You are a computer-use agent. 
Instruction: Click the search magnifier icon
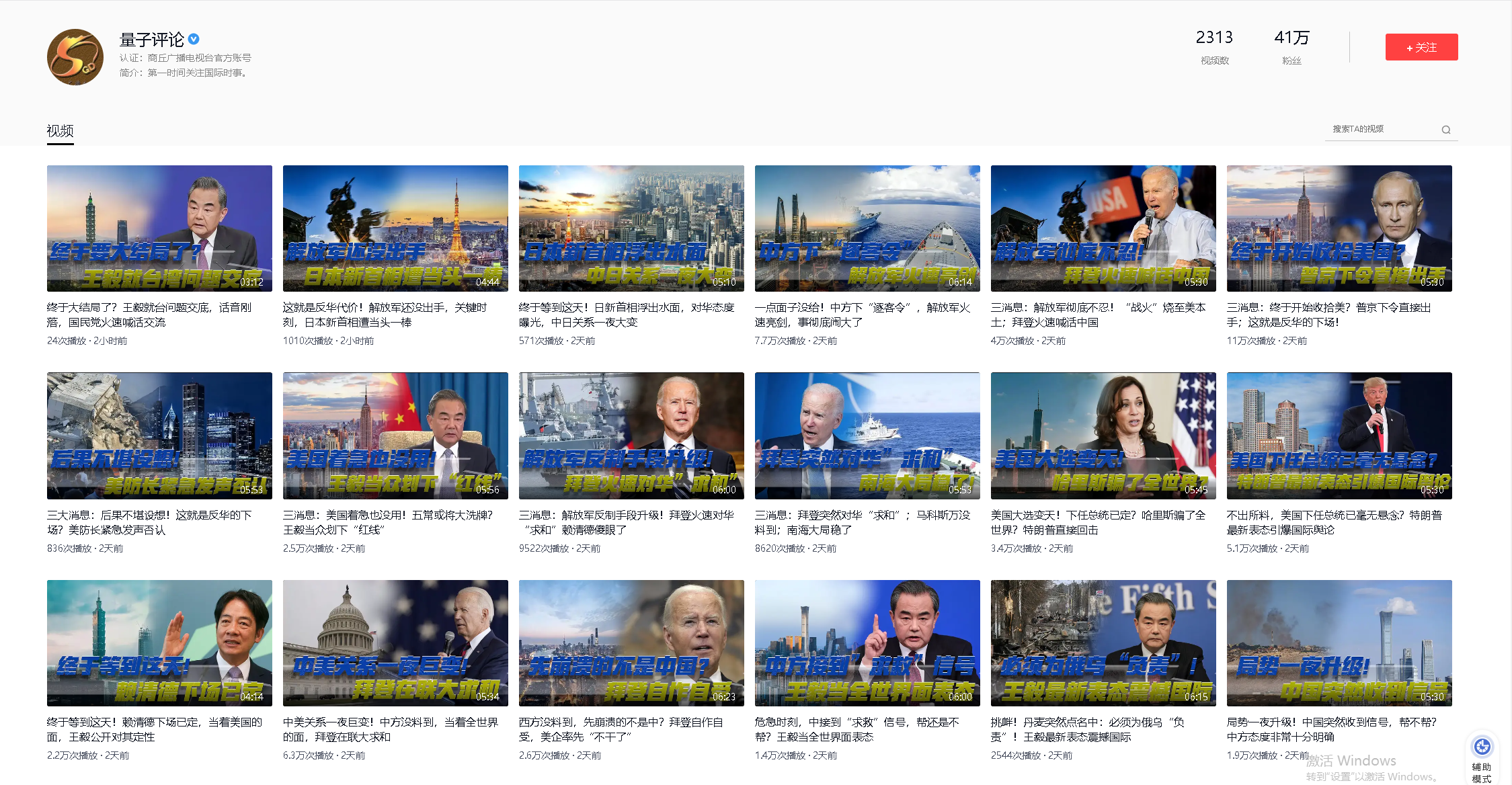(x=1445, y=130)
